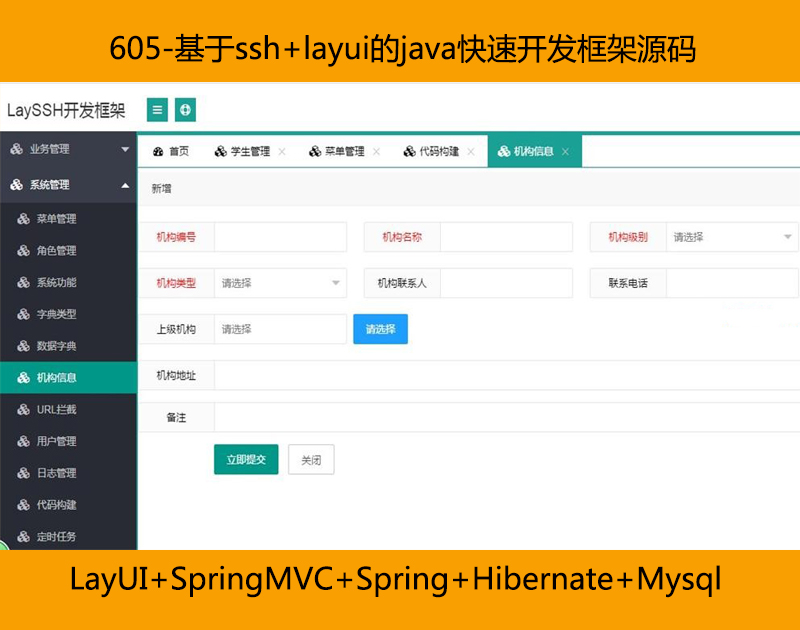800x630 pixels.
Task: Open 菜单管理 in the sidebar
Action: coord(56,219)
